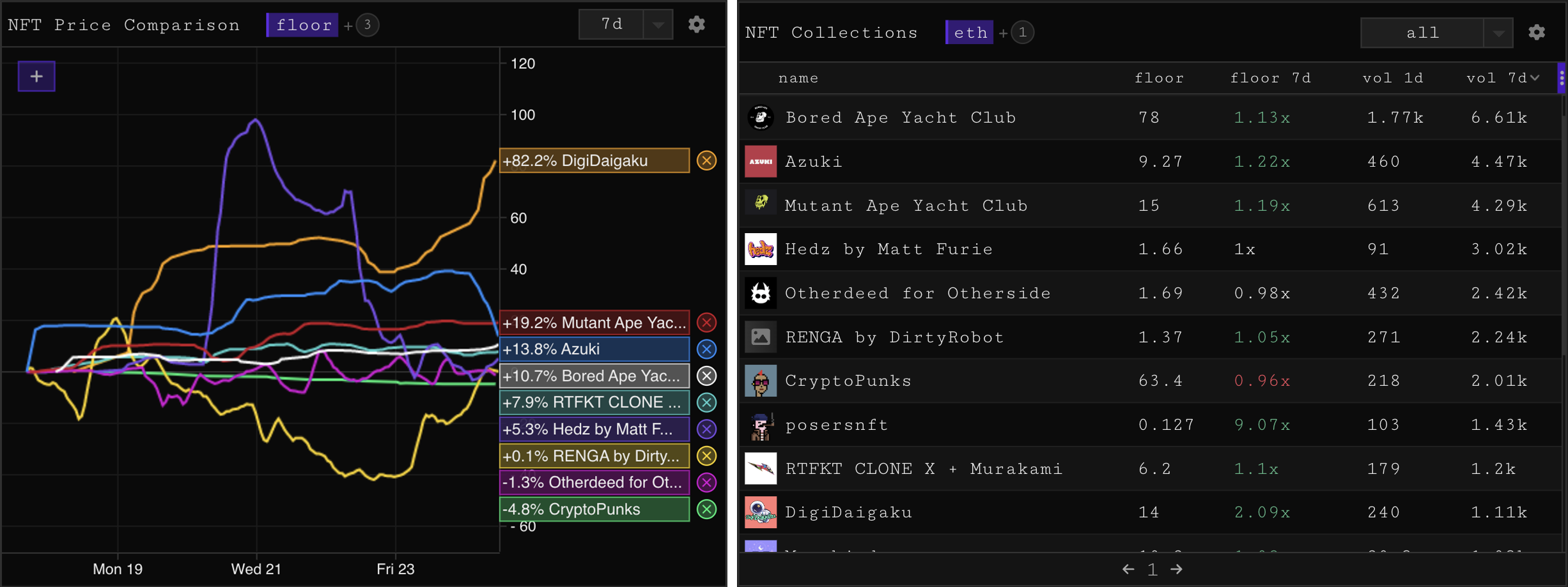
Task: Select the +13.8% Azuki legend label
Action: point(594,349)
